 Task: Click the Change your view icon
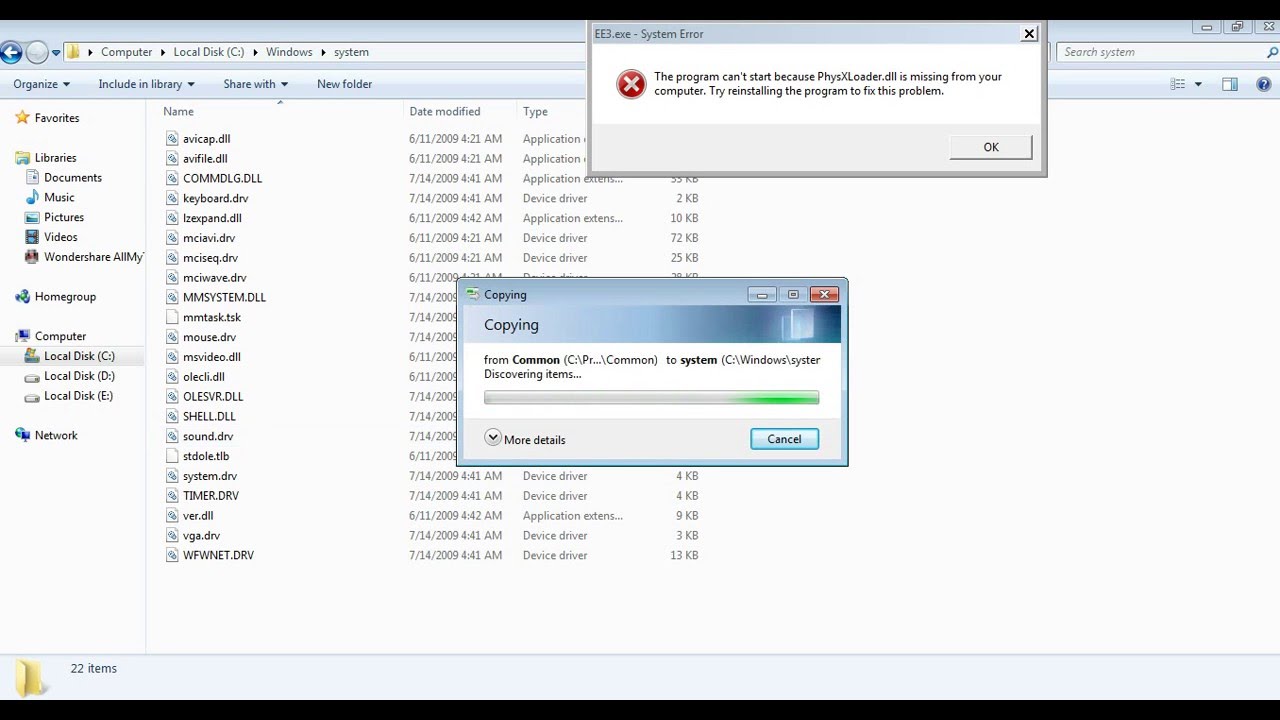point(1178,84)
